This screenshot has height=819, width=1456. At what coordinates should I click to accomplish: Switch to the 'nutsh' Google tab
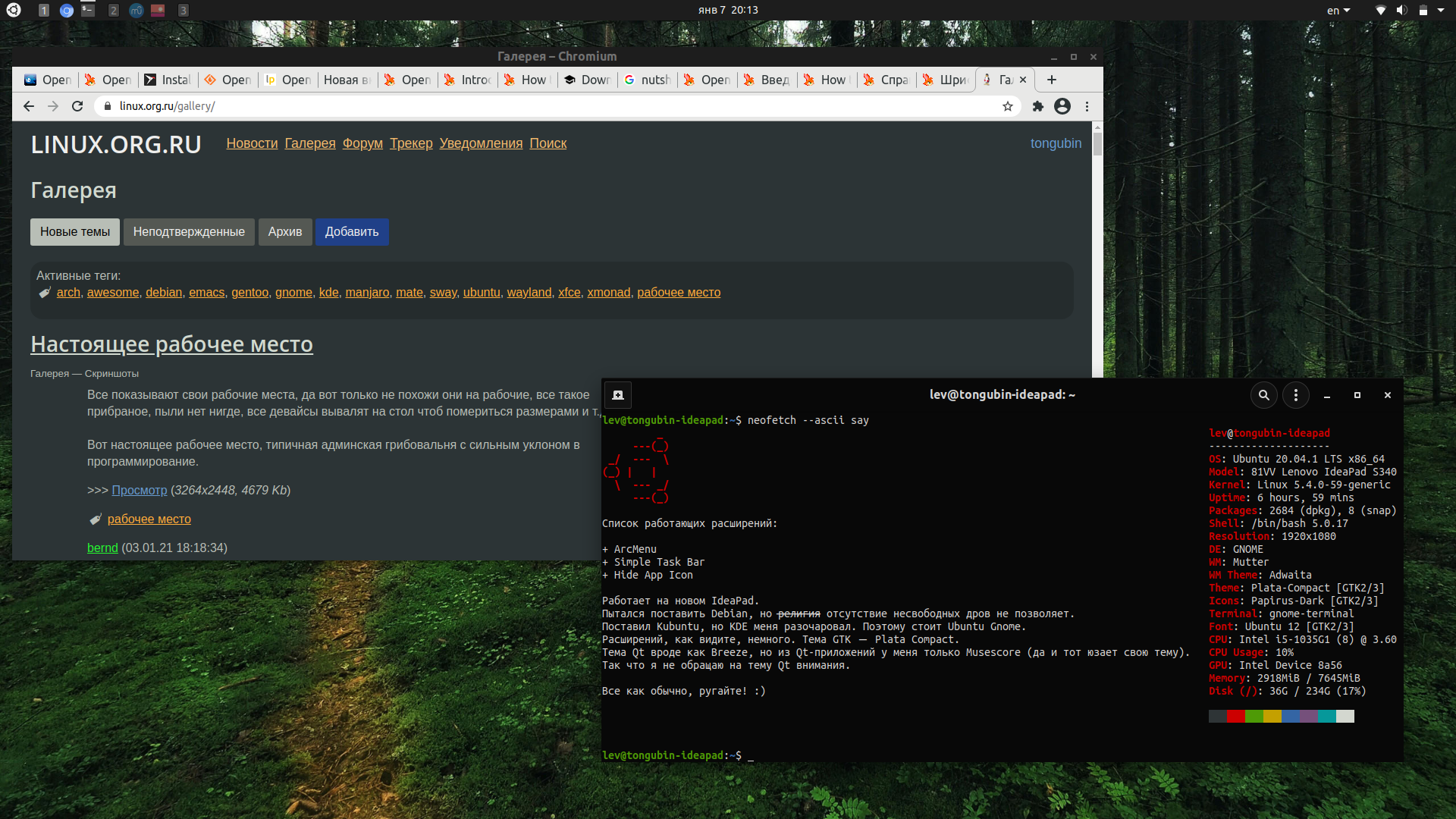coord(648,80)
